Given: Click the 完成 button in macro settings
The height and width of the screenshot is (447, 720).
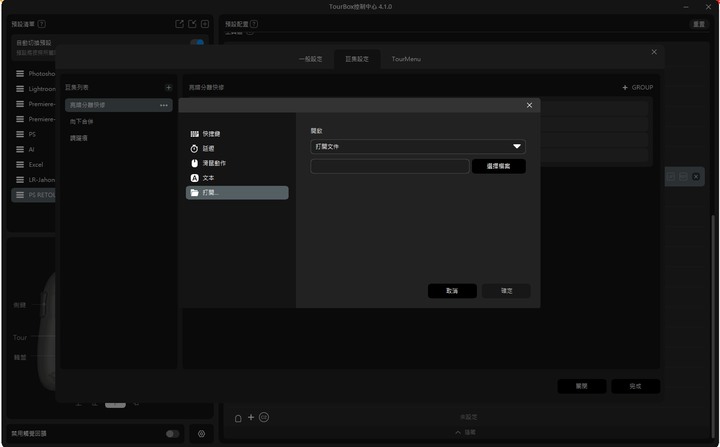Looking at the screenshot, I should pyautogui.click(x=636, y=386).
